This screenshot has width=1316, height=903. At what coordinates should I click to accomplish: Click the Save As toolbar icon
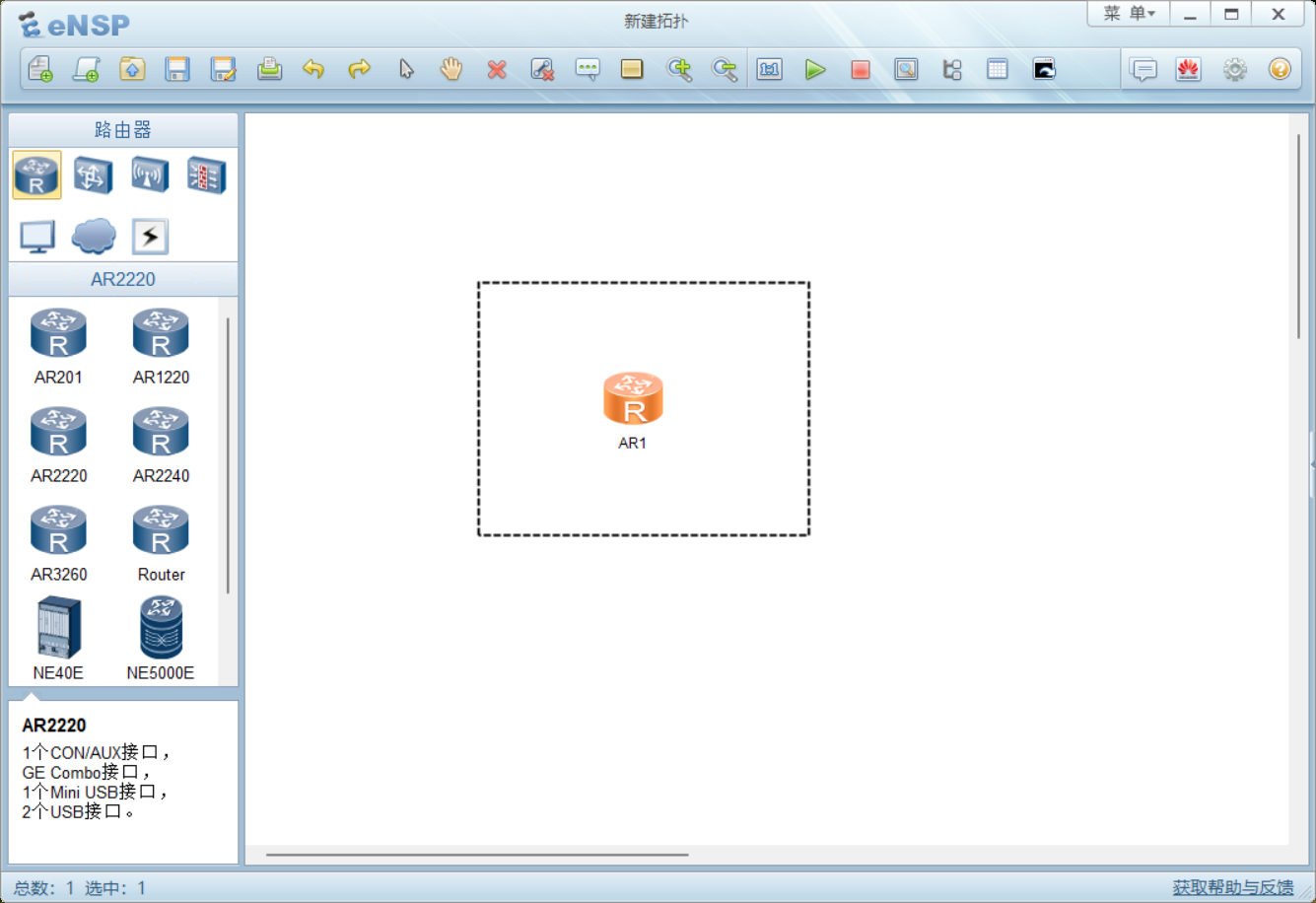[224, 69]
